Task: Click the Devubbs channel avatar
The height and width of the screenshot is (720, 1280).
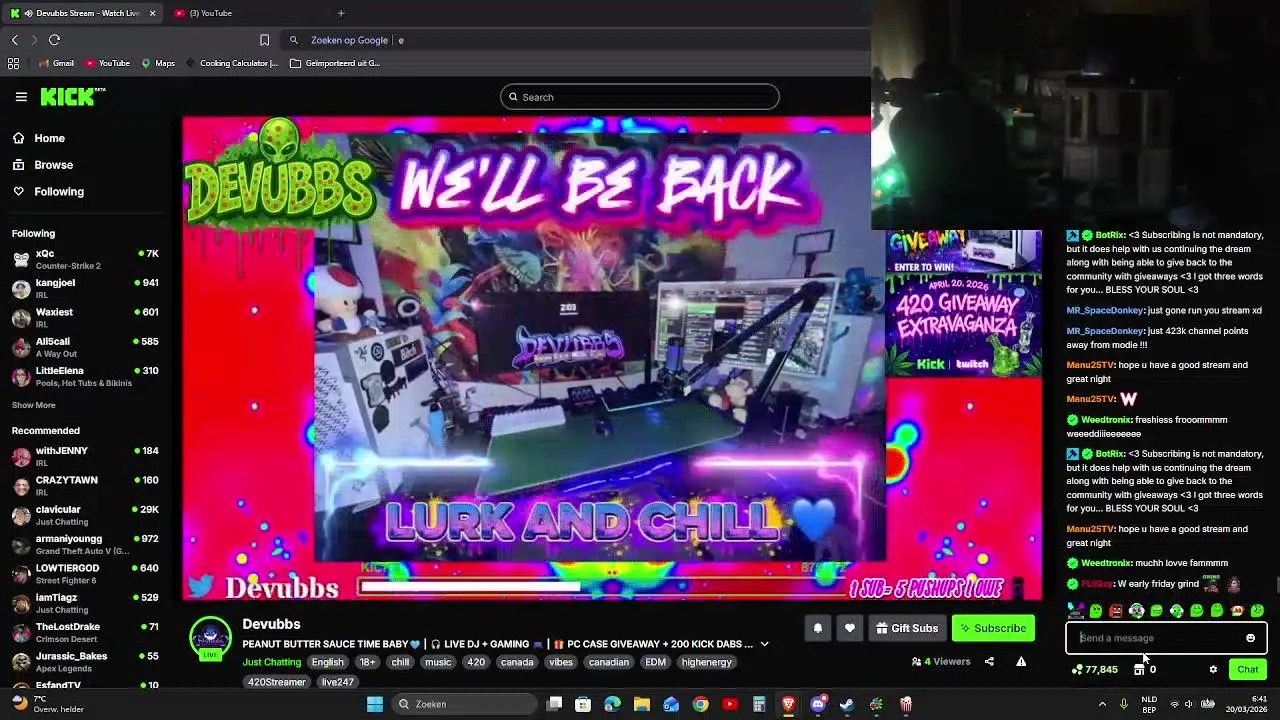Action: click(x=210, y=638)
